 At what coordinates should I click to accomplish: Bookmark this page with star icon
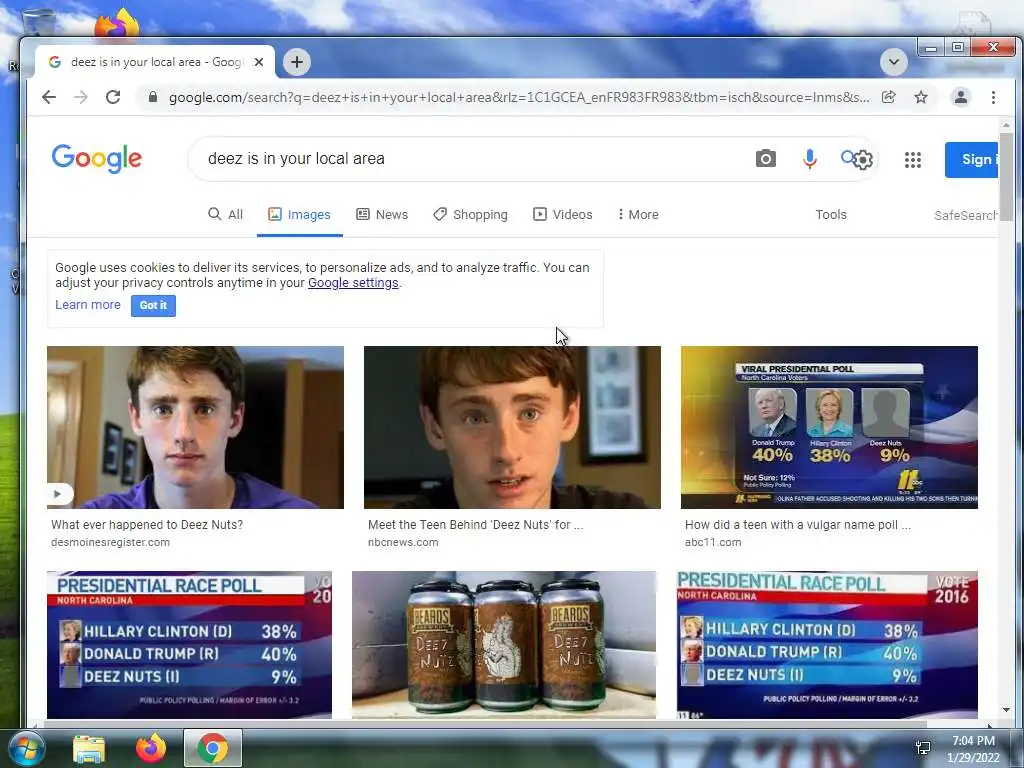tap(921, 97)
